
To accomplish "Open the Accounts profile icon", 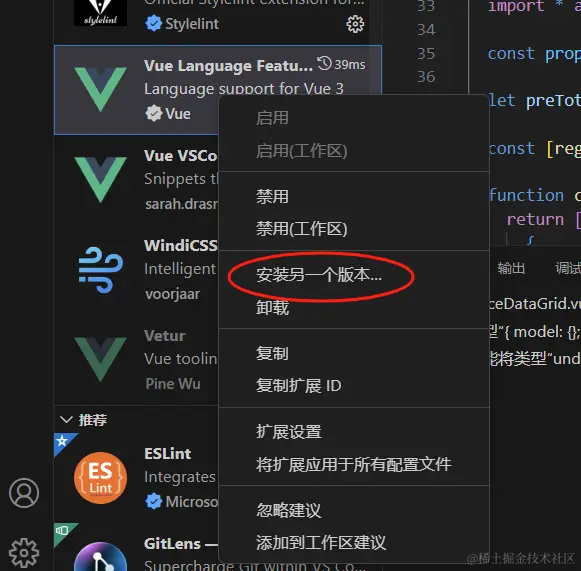I will [x=24, y=493].
